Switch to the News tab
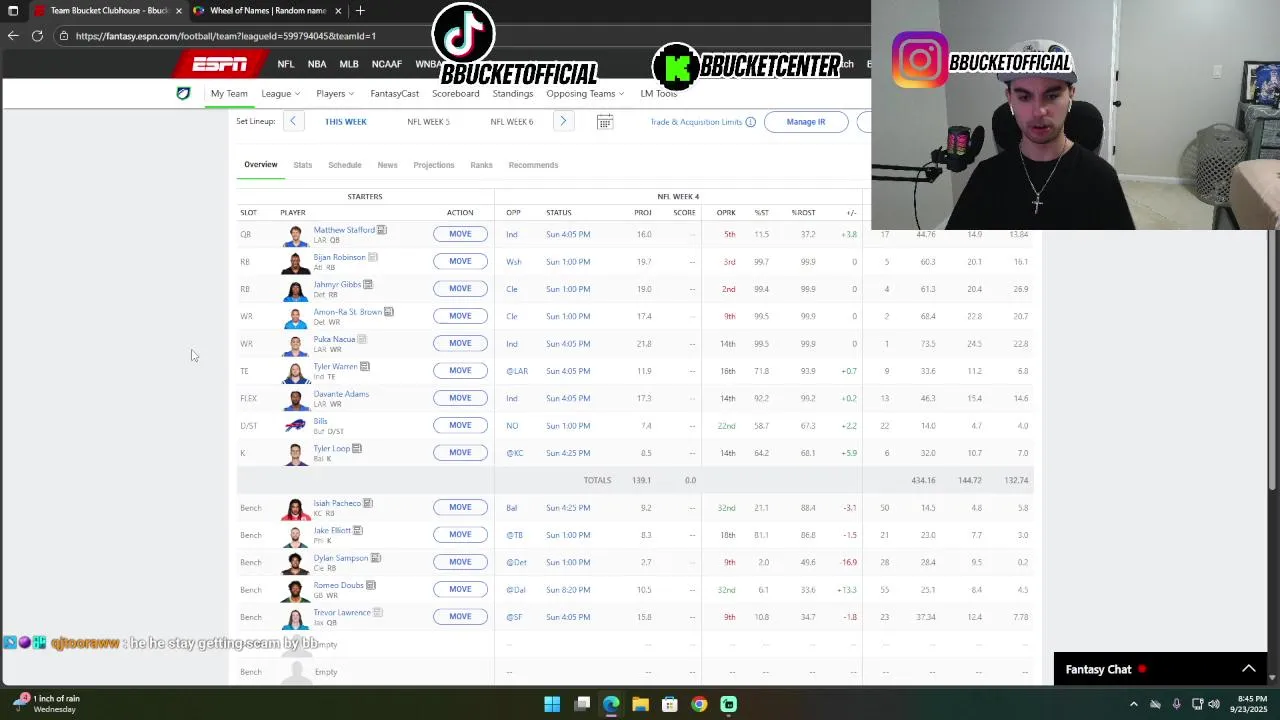Screen dimensions: 1280x720 click(387, 165)
